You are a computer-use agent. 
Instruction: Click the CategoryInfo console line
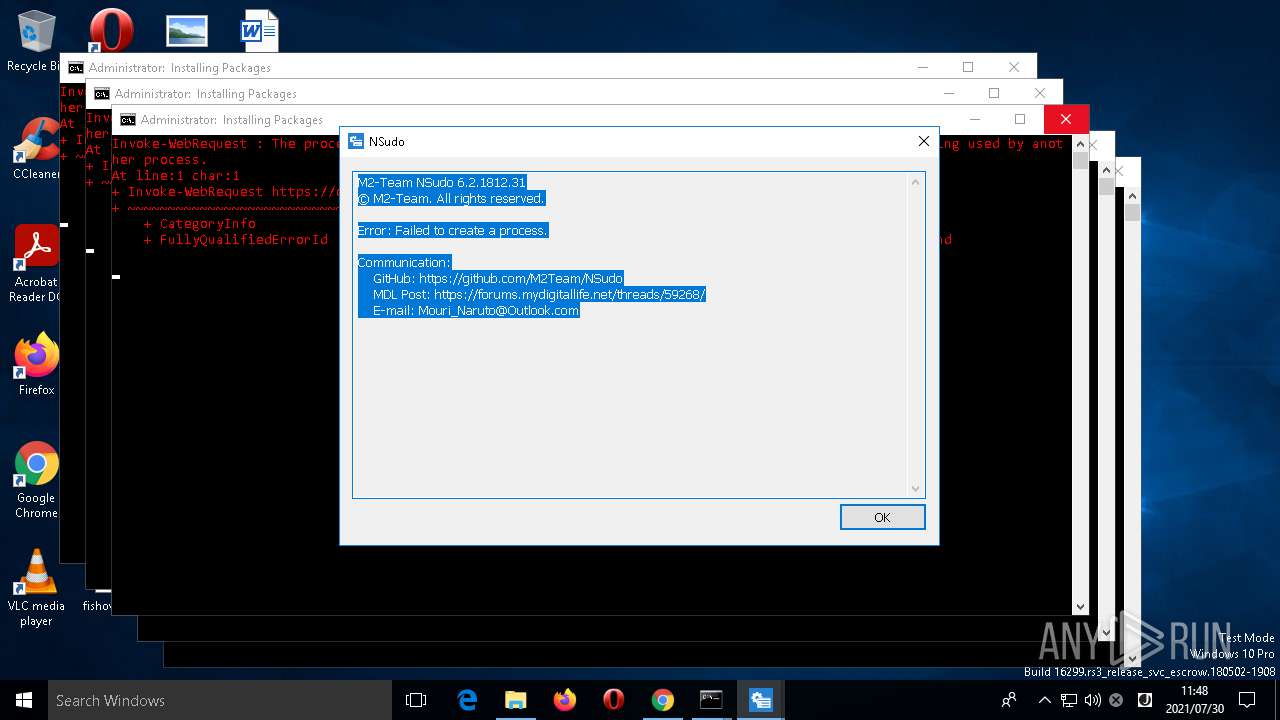point(200,224)
